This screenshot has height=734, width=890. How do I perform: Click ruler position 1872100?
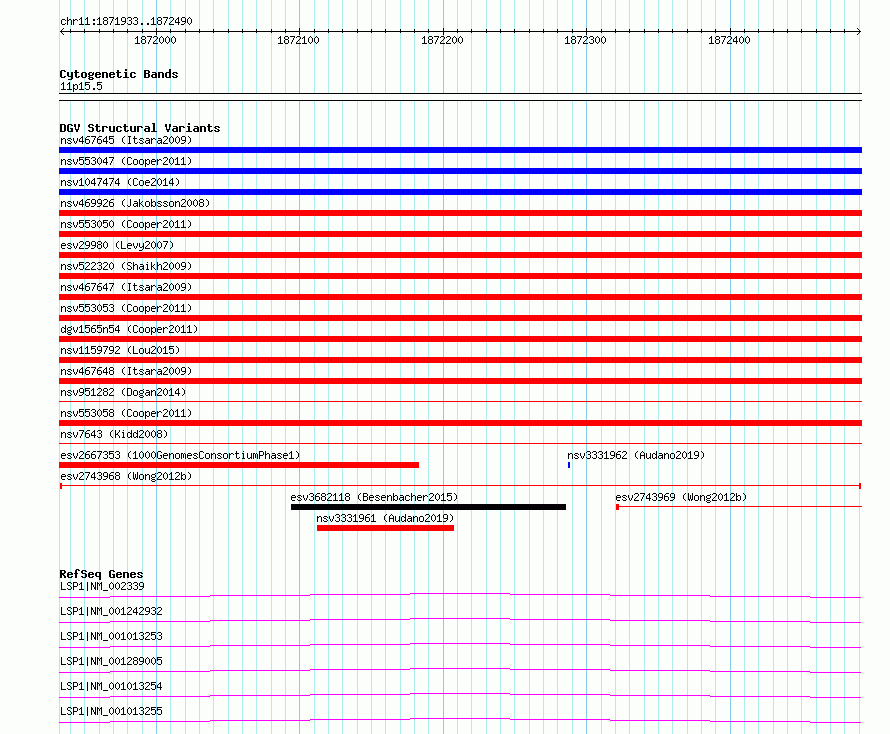(299, 40)
